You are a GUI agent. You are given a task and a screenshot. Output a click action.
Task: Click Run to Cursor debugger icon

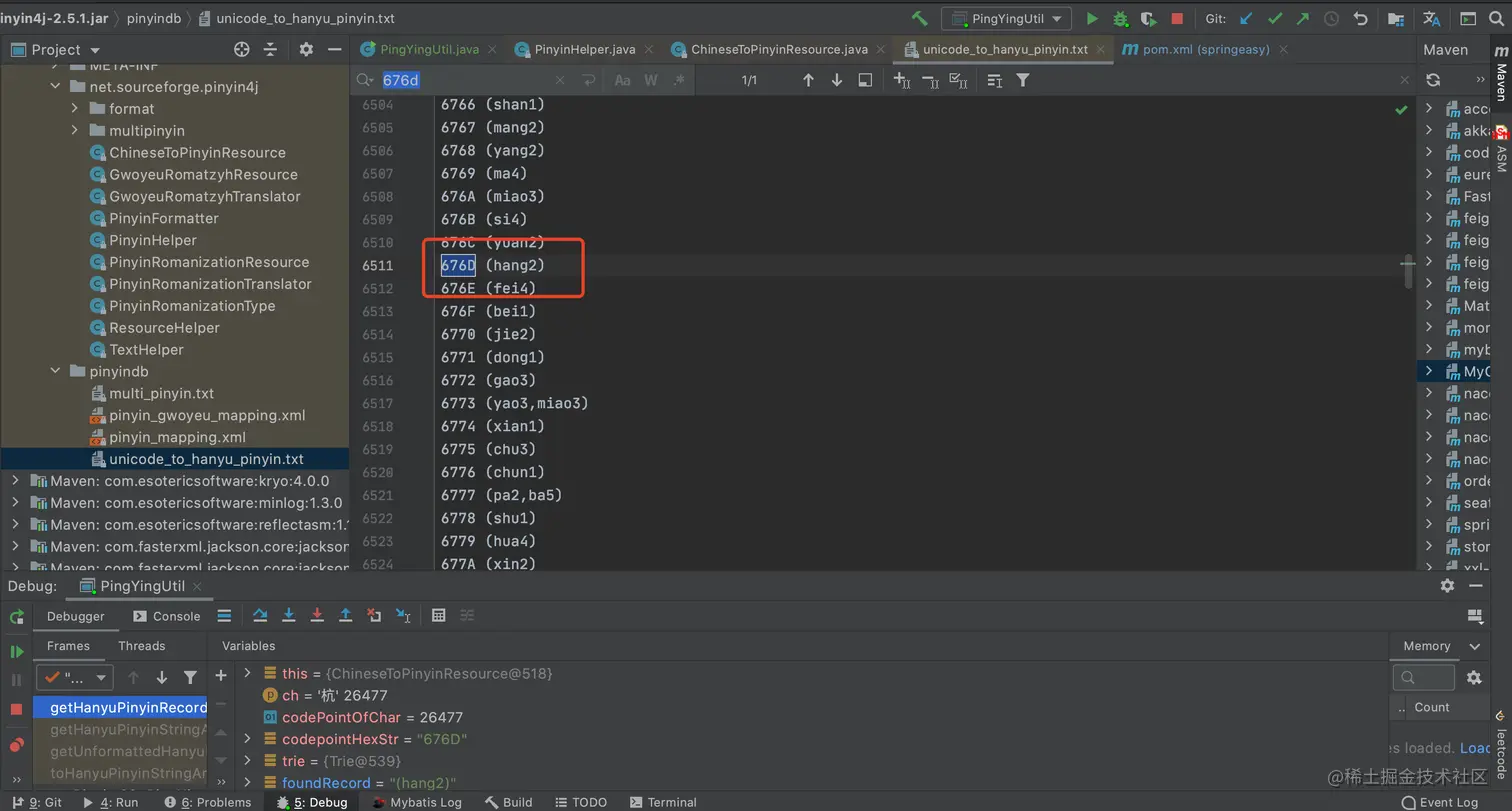403,615
